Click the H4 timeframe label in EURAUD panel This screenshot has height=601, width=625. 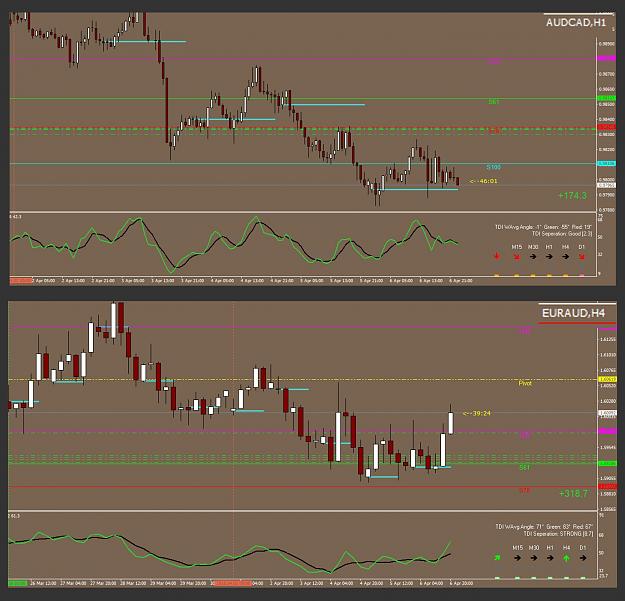tap(566, 548)
